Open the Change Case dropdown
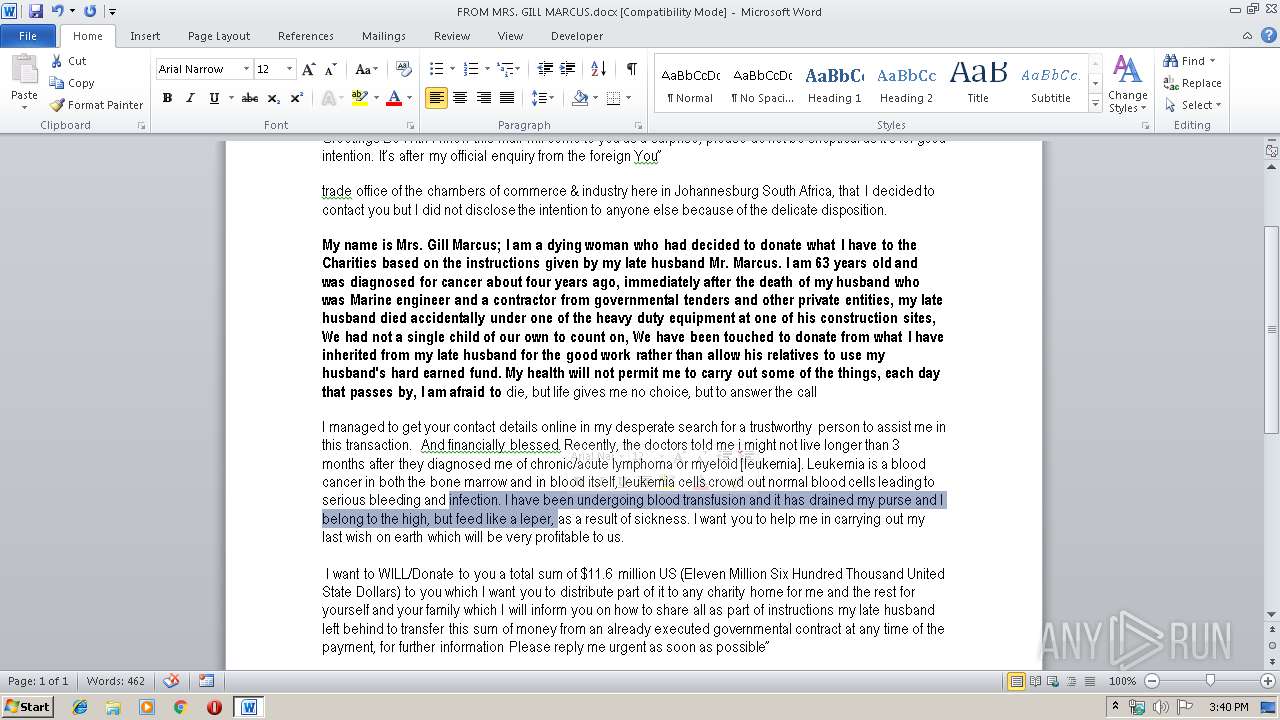Viewport: 1280px width, 720px height. (x=366, y=69)
